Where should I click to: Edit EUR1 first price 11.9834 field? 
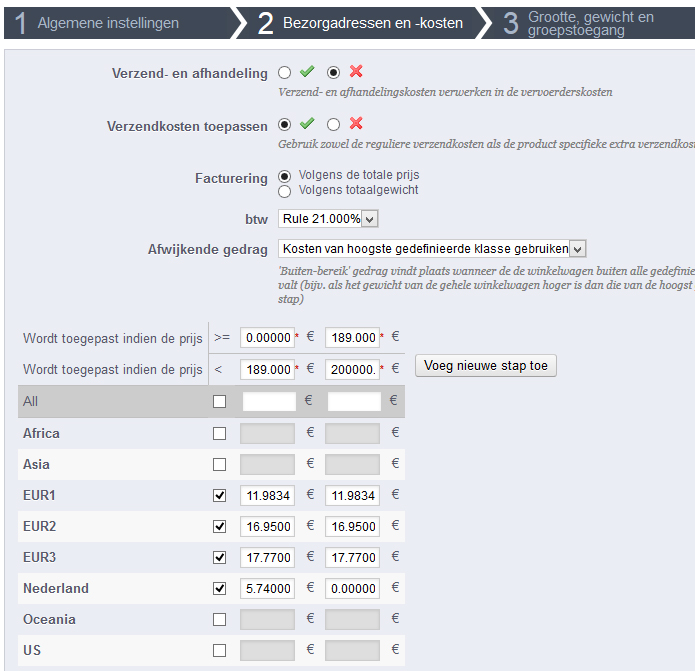[267, 495]
